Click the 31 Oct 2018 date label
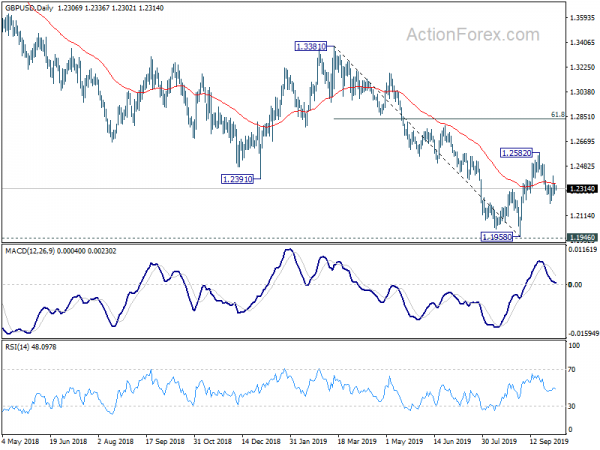 pyautogui.click(x=212, y=441)
